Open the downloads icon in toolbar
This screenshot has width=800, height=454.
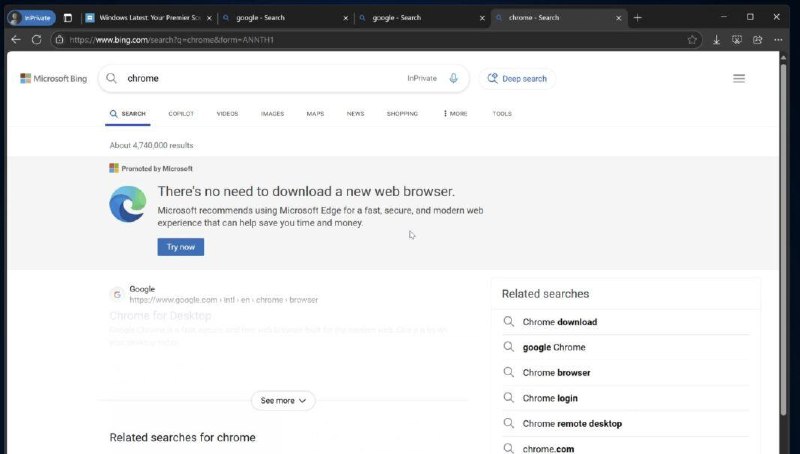tap(717, 39)
